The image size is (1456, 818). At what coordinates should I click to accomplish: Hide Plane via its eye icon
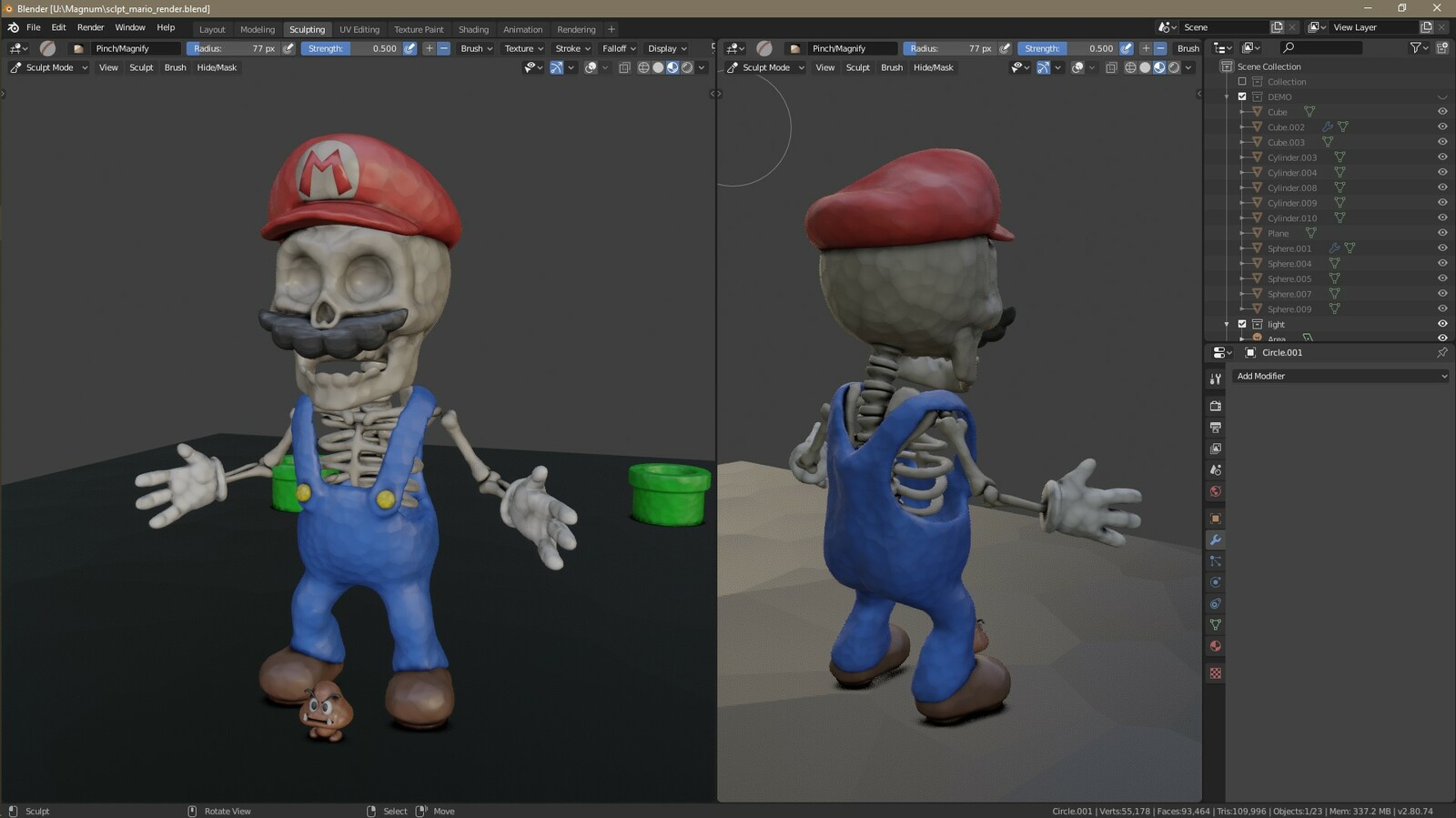pyautogui.click(x=1442, y=233)
